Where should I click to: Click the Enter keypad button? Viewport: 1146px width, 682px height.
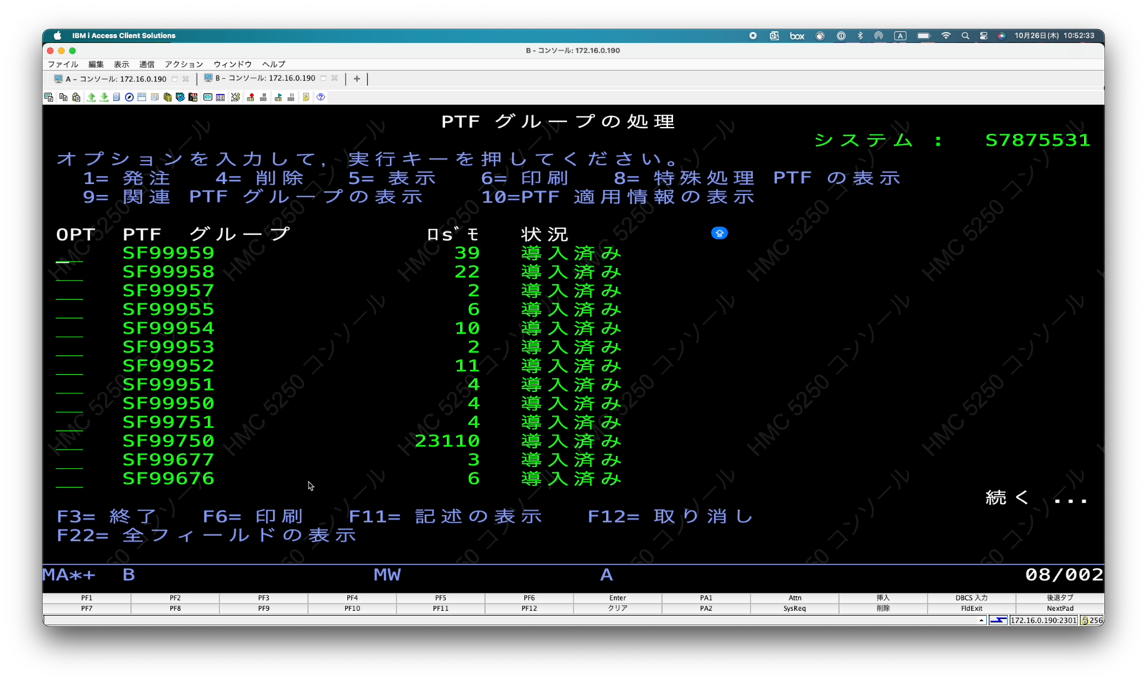(618, 598)
